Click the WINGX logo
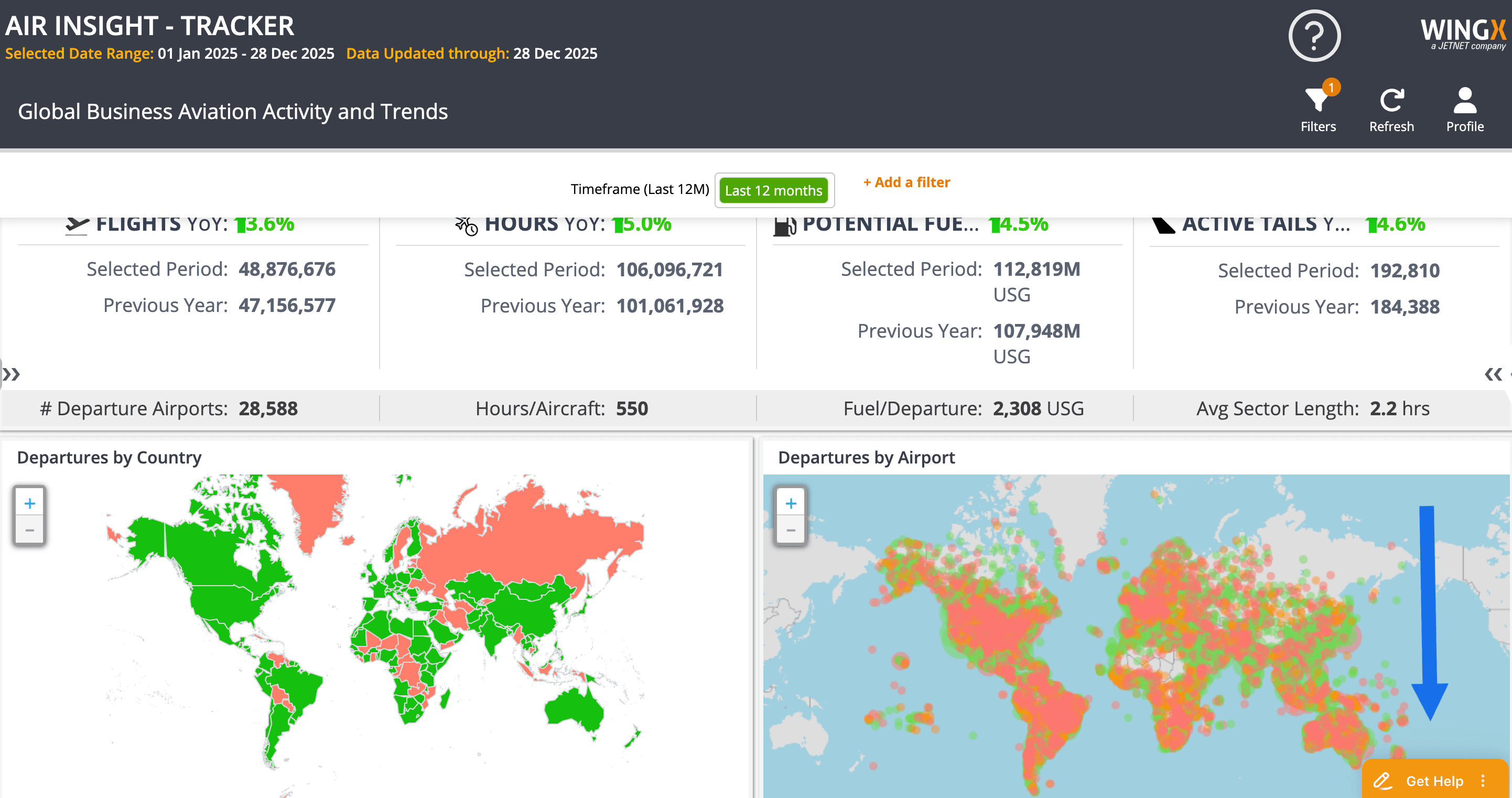Viewport: 1512px width, 798px height. [1463, 34]
